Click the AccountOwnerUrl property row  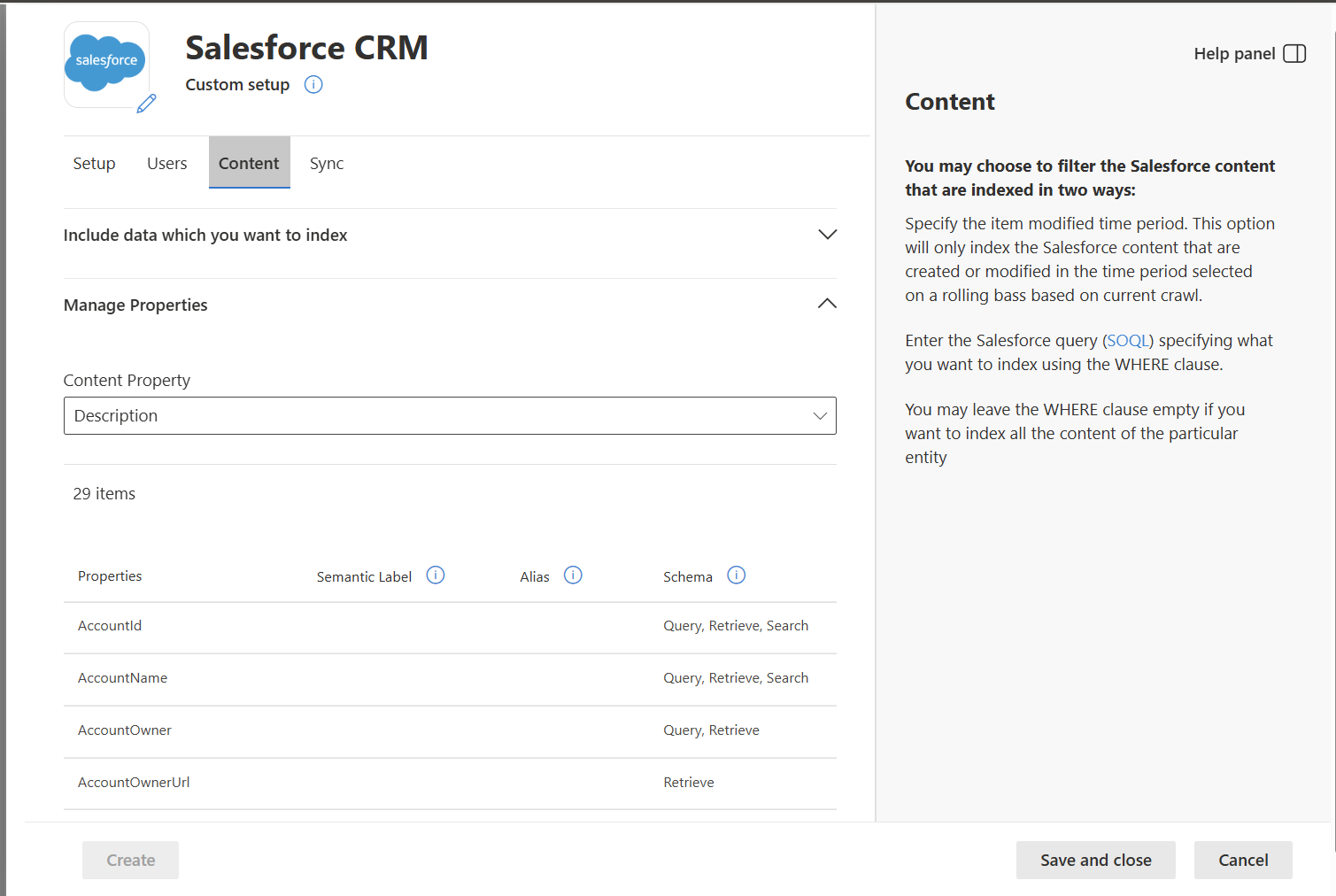pos(134,783)
